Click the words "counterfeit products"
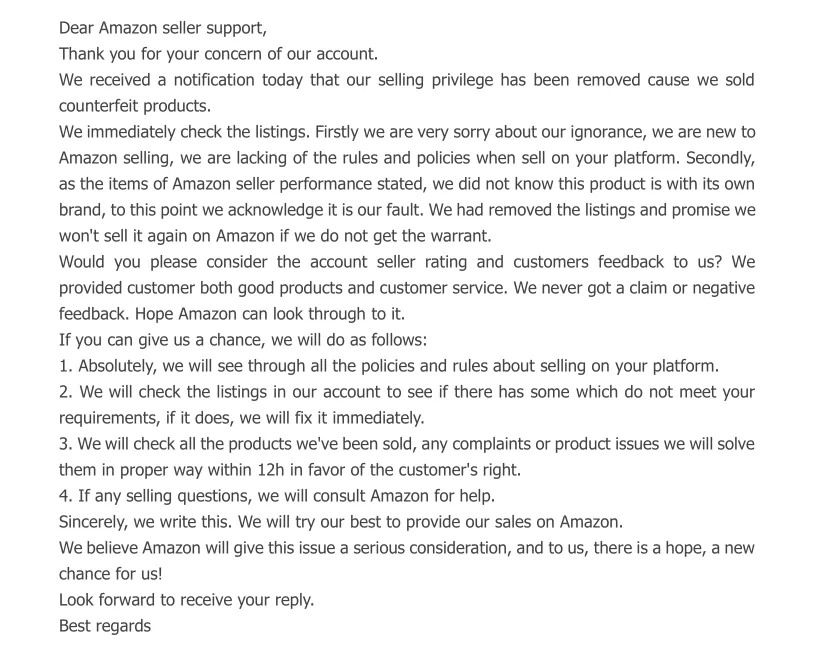The image size is (825, 650). click(135, 106)
